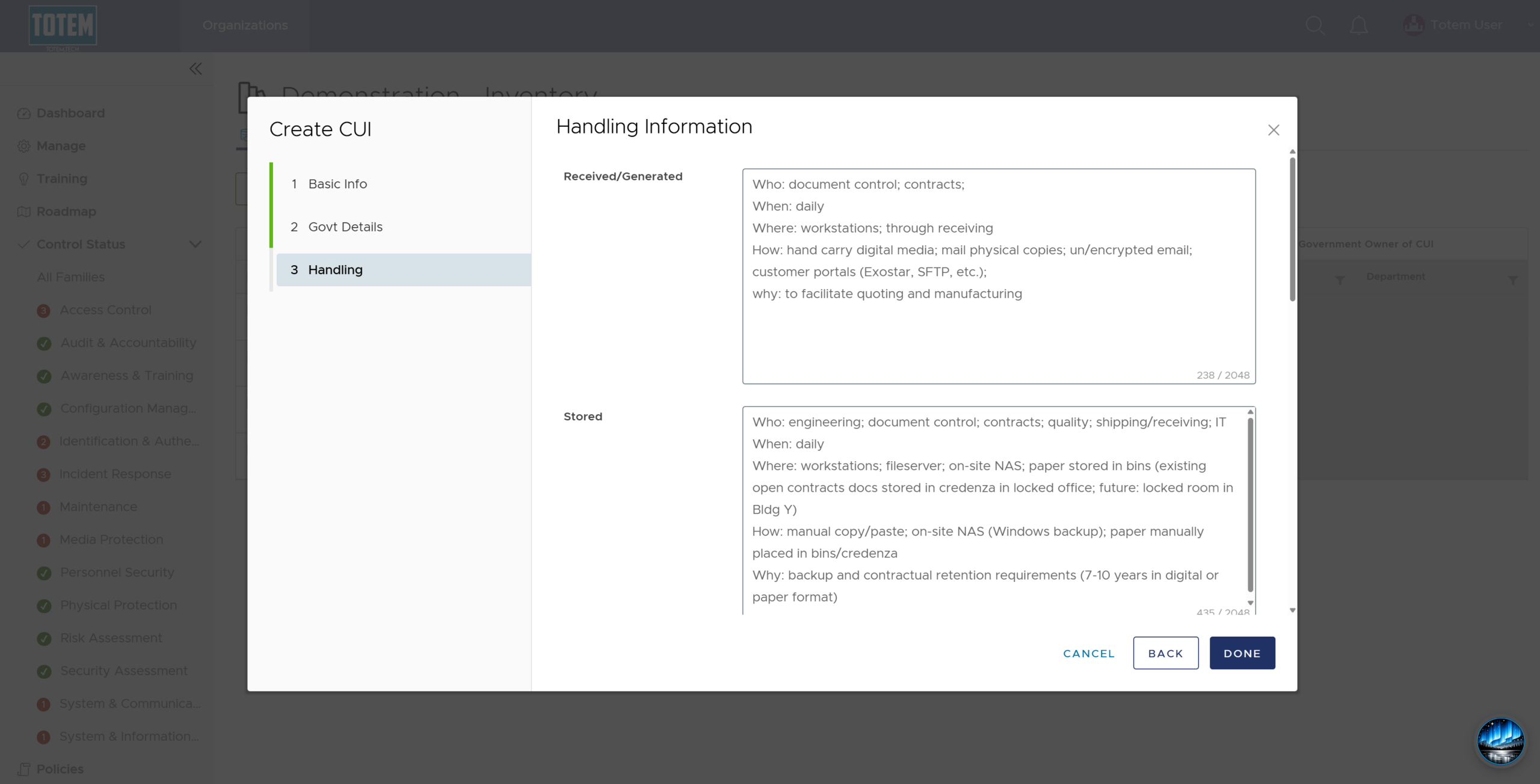Click the Handling Information heading
Viewport: 1540px width, 784px height.
point(654,126)
